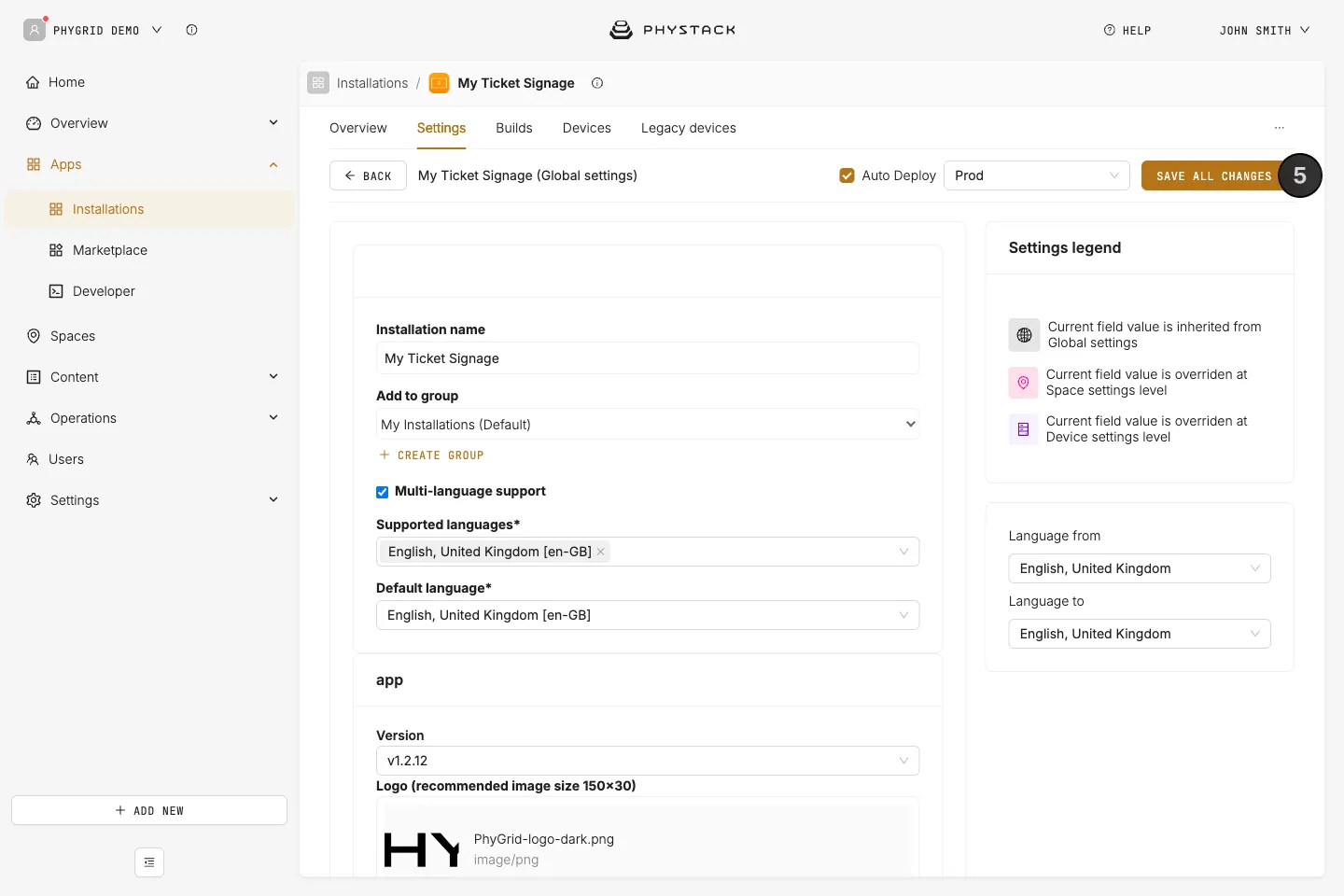Click the orange My Ticket Signage app icon
The width and height of the screenshot is (1344, 896).
pyautogui.click(x=439, y=83)
